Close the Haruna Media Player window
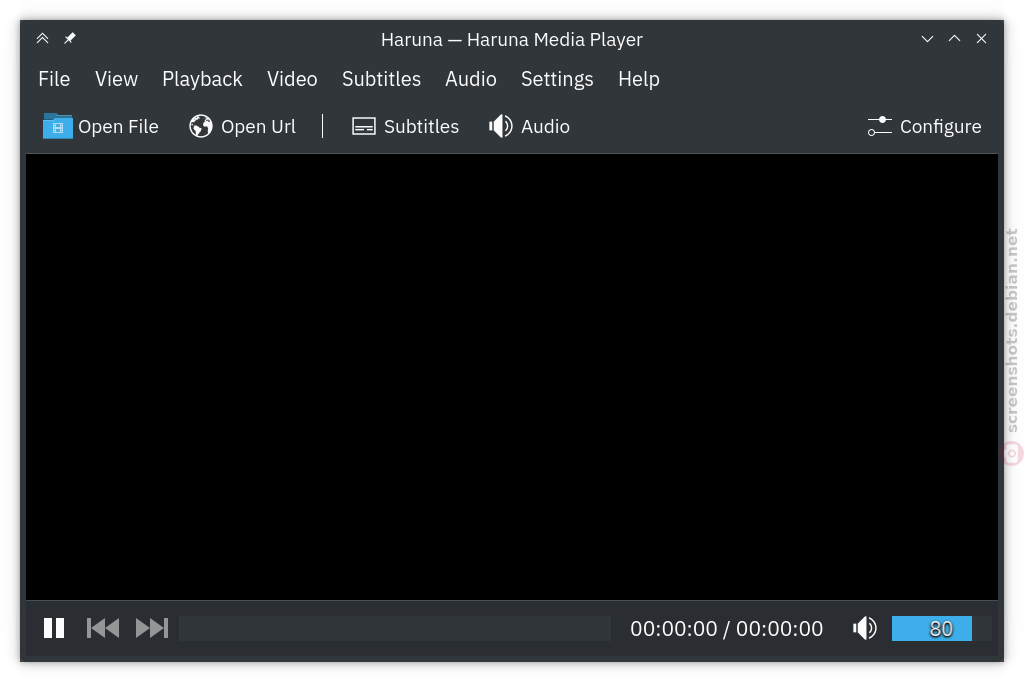This screenshot has width=1024, height=682. click(x=981, y=39)
